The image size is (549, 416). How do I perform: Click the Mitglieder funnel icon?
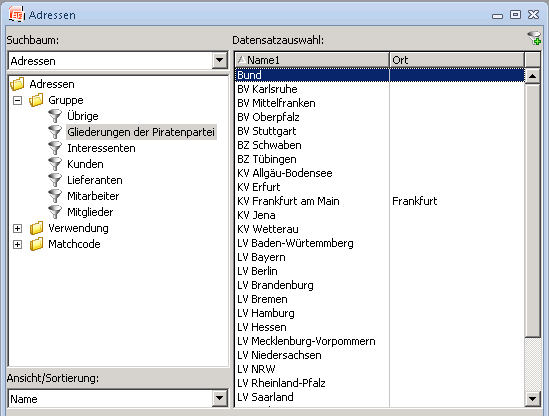pos(55,212)
